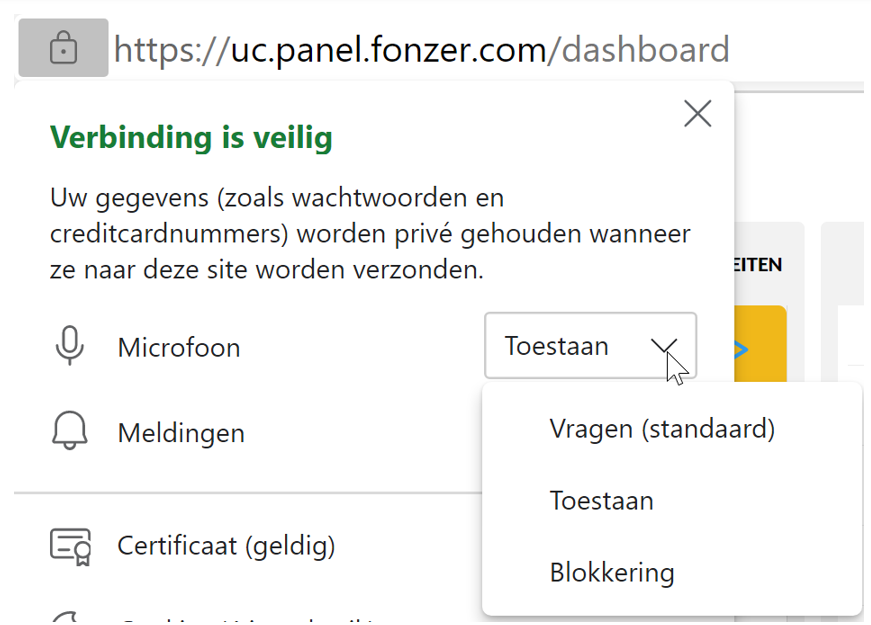The height and width of the screenshot is (625, 871).
Task: Click the secure connection description paragraph
Action: (x=370, y=234)
